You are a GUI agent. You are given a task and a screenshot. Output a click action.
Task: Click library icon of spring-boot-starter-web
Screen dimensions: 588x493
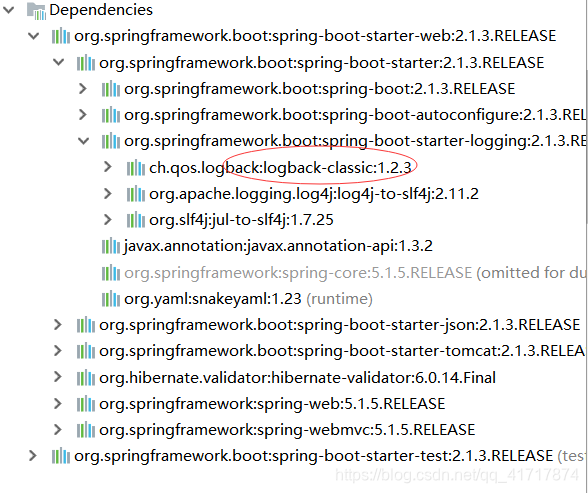click(x=61, y=36)
